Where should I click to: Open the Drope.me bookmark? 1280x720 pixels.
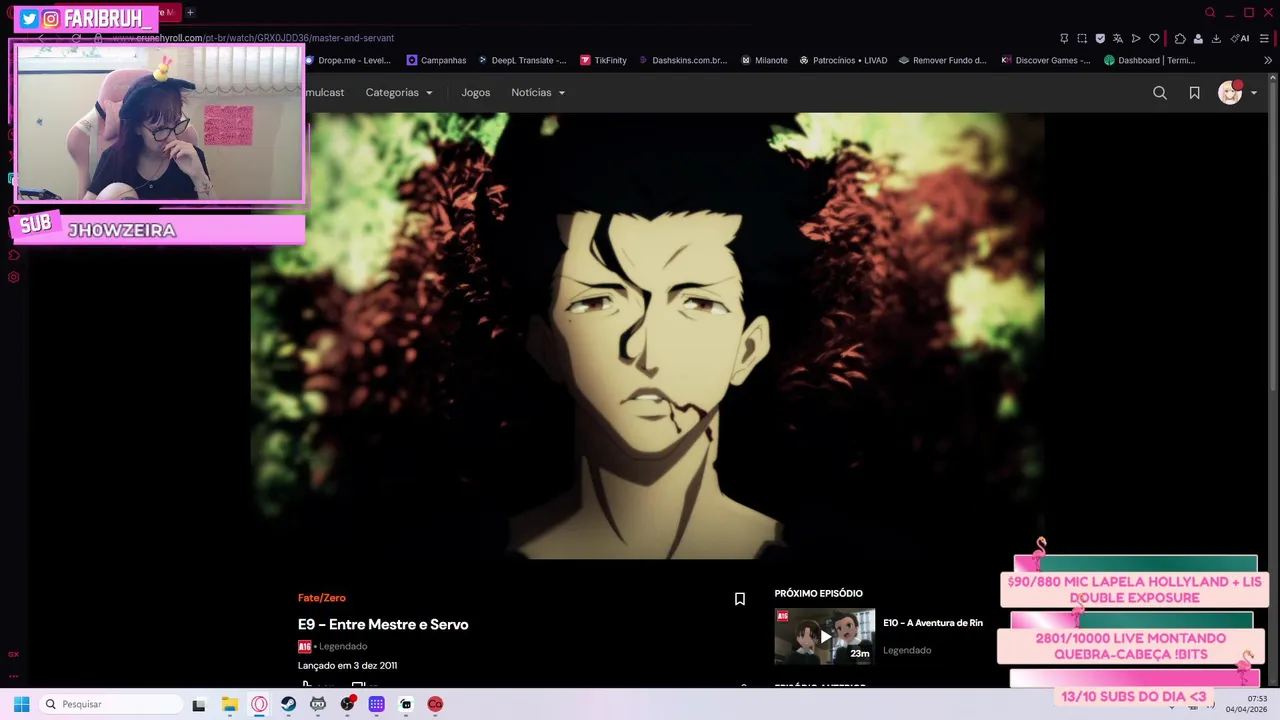coord(348,60)
